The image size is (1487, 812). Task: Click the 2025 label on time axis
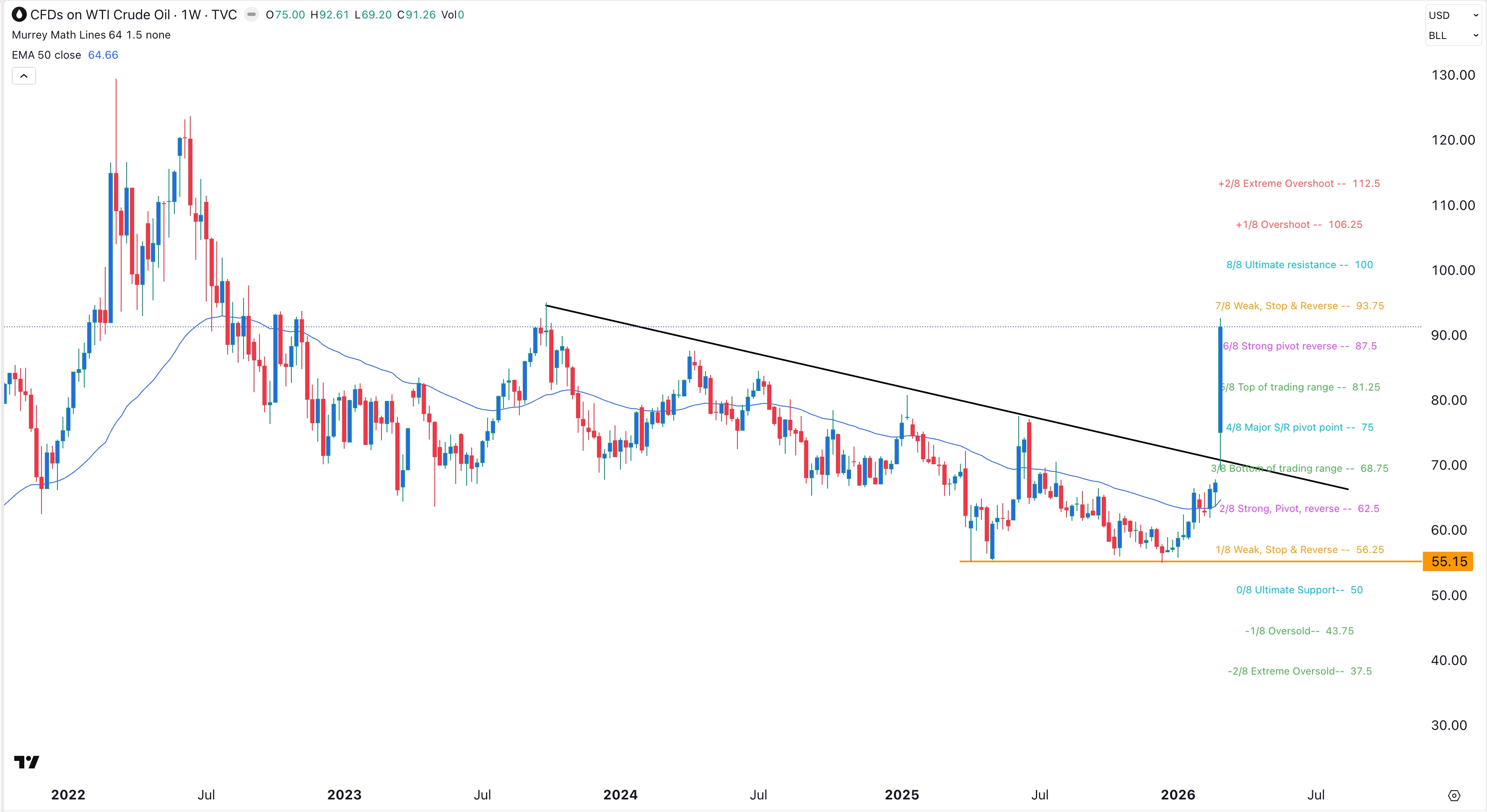902,795
